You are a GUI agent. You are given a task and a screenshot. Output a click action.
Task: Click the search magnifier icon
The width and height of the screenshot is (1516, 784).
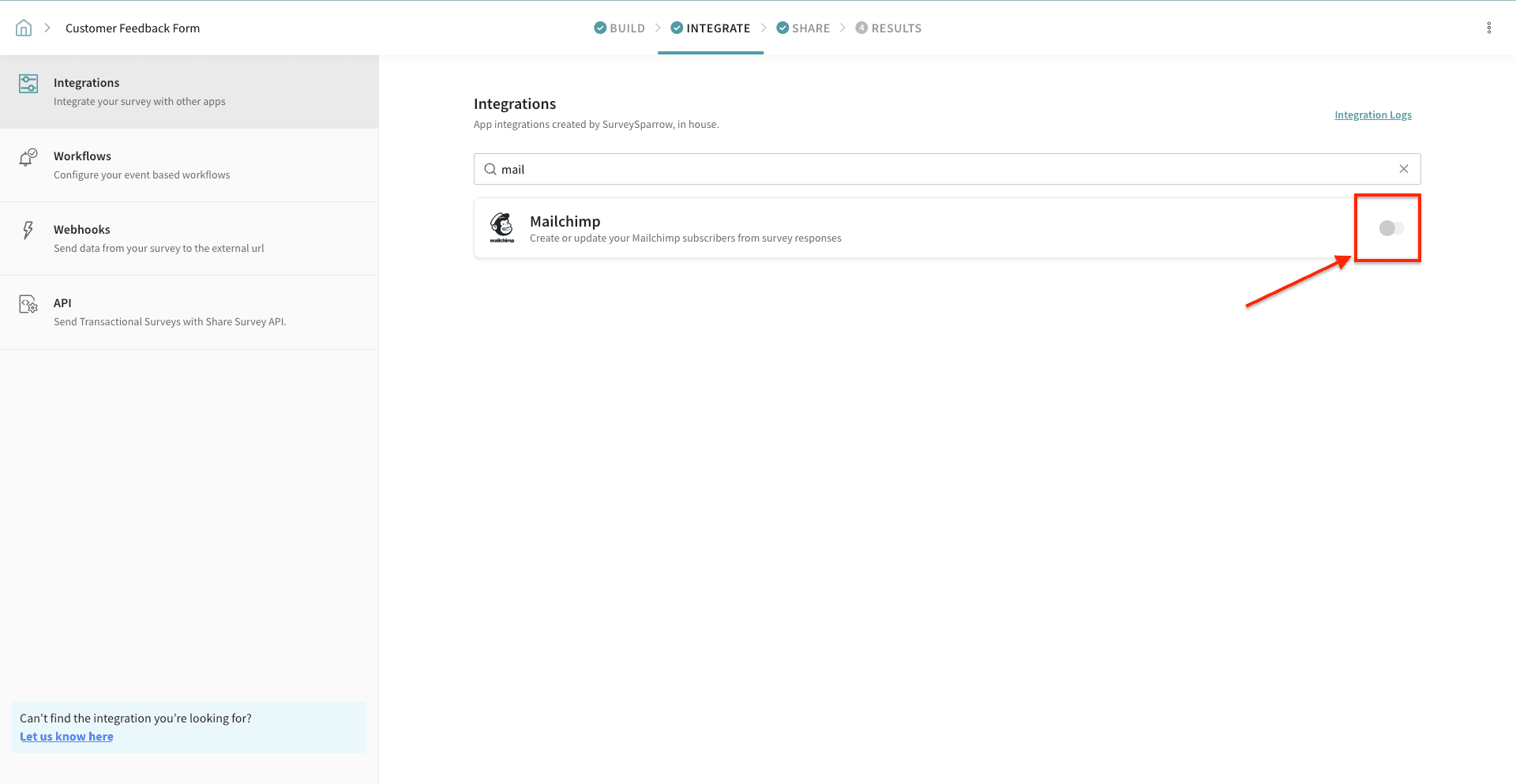click(x=490, y=169)
